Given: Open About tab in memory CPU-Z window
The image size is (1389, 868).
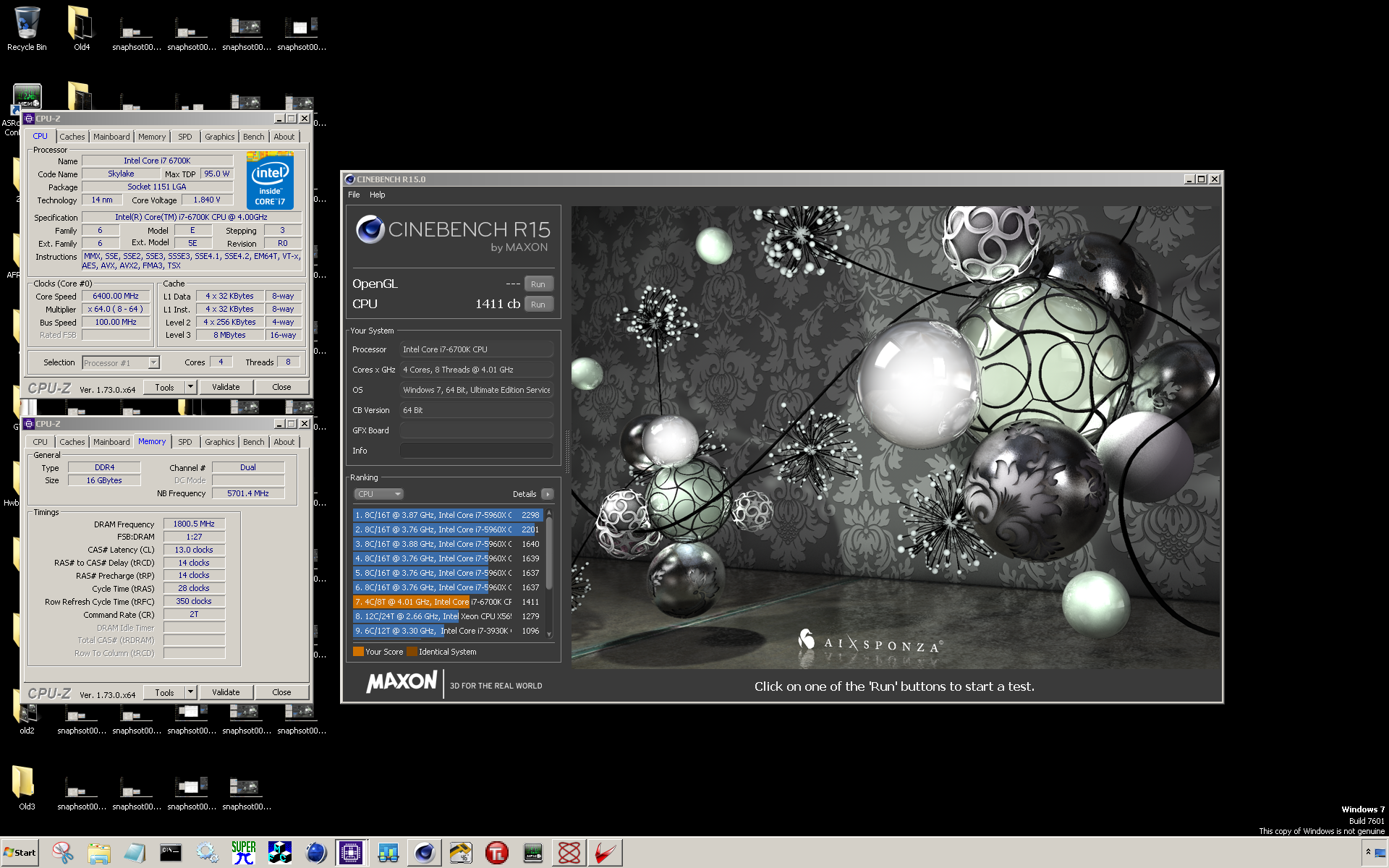Looking at the screenshot, I should (x=284, y=442).
